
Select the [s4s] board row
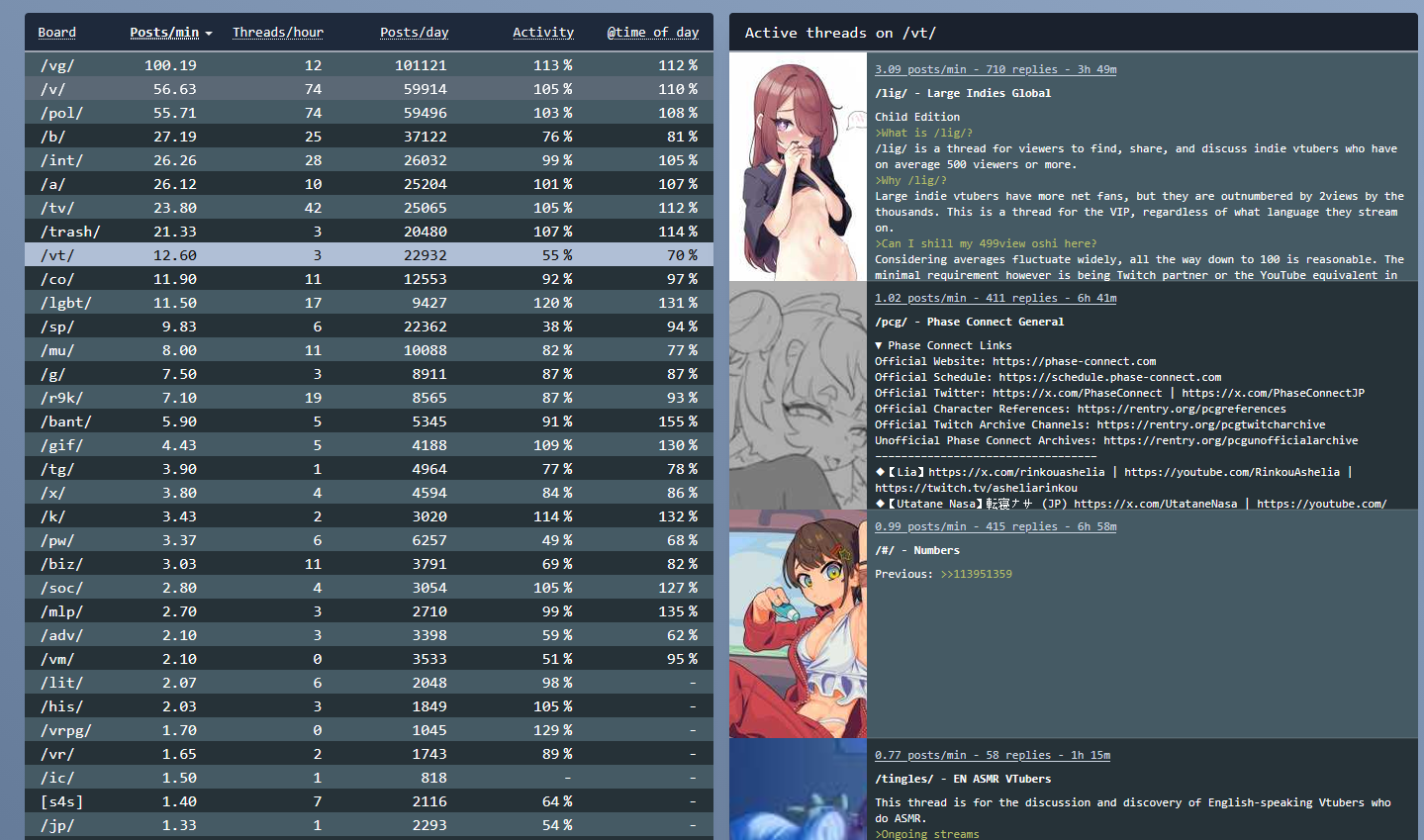369,801
